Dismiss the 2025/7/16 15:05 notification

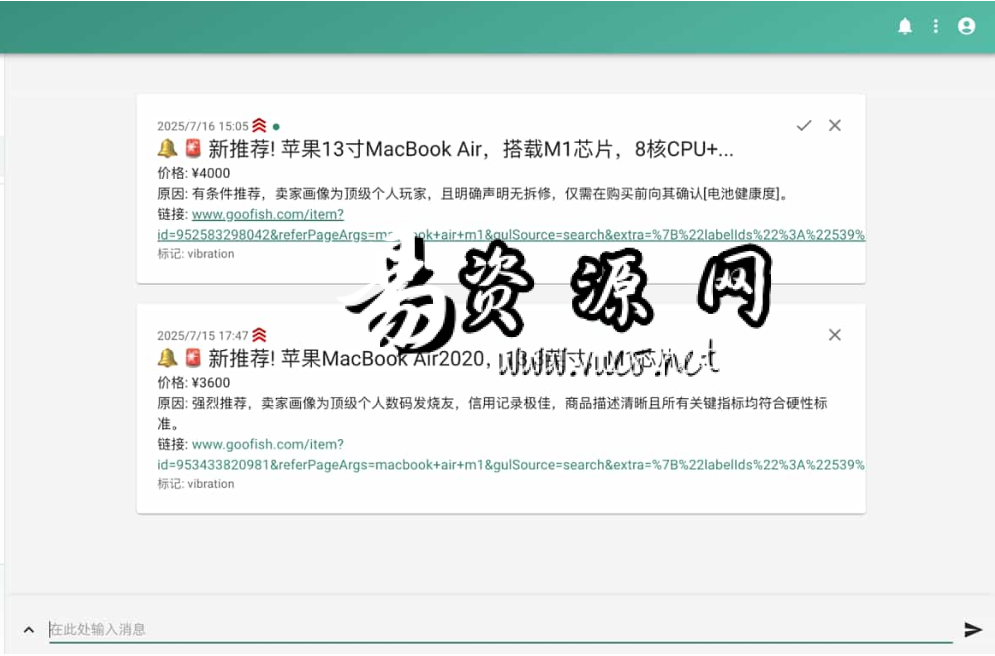[x=834, y=126]
